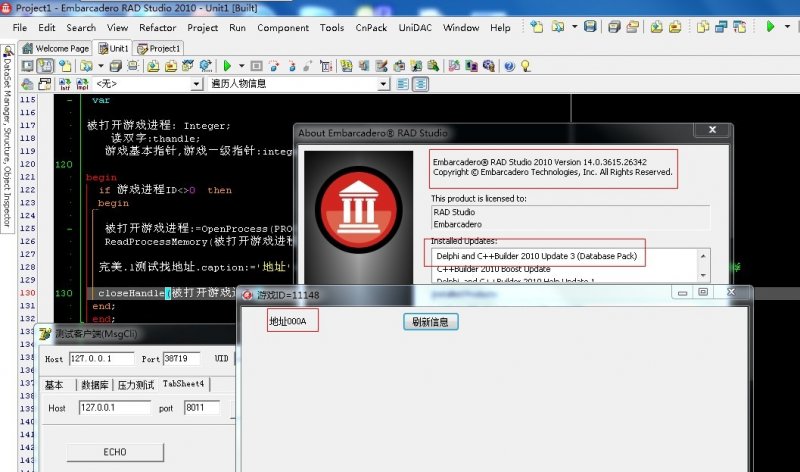Click Host field 127.0.0.1 beside Port 38719
800x472 pixels.
point(102,359)
